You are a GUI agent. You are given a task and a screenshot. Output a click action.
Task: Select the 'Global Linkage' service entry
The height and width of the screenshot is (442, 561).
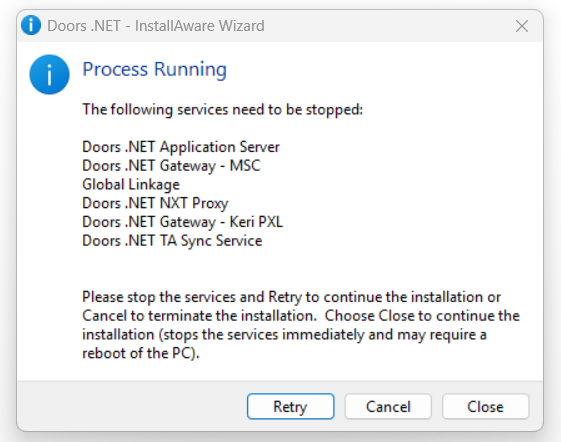131,185
